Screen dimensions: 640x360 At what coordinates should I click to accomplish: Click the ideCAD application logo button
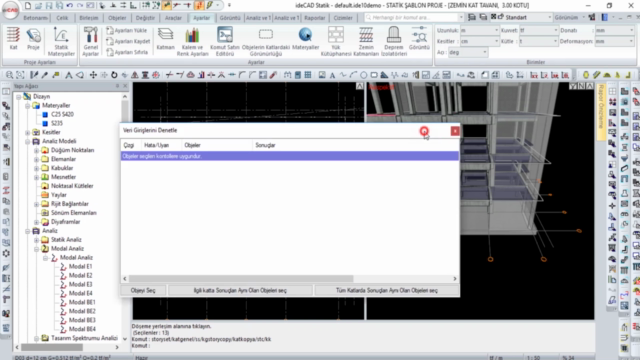pos(10,10)
